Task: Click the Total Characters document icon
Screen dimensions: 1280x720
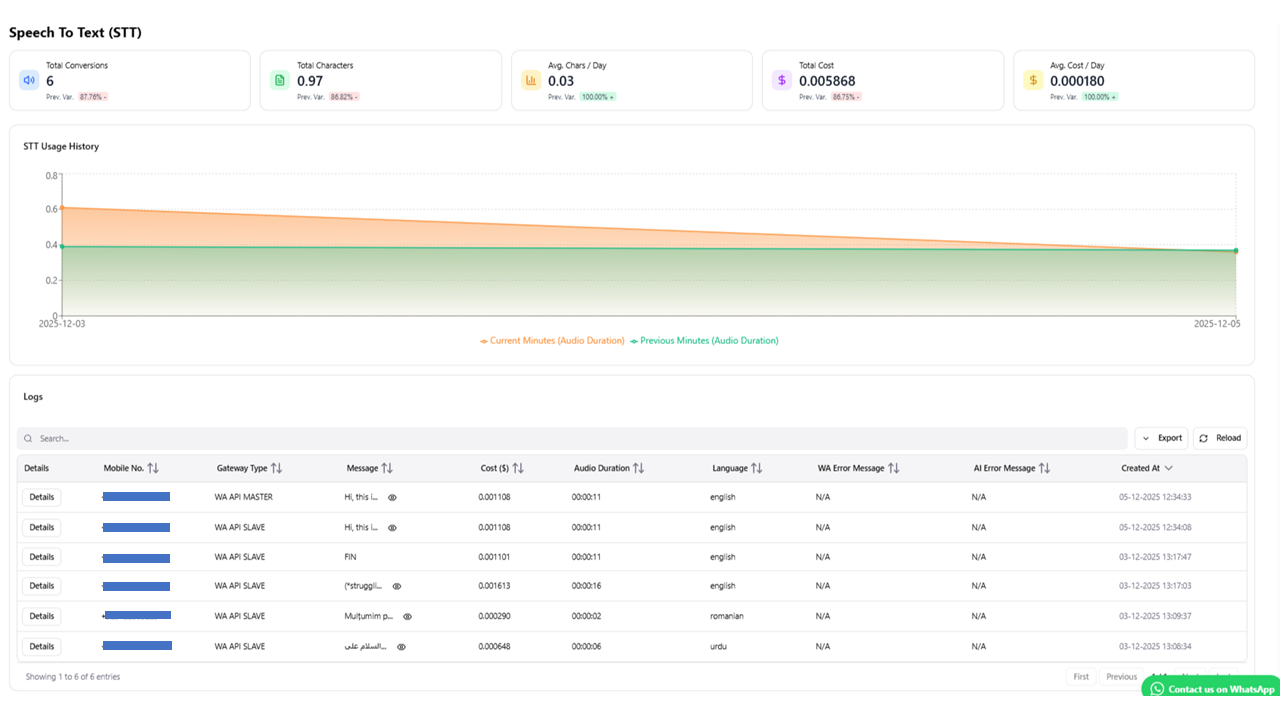Action: [x=280, y=80]
